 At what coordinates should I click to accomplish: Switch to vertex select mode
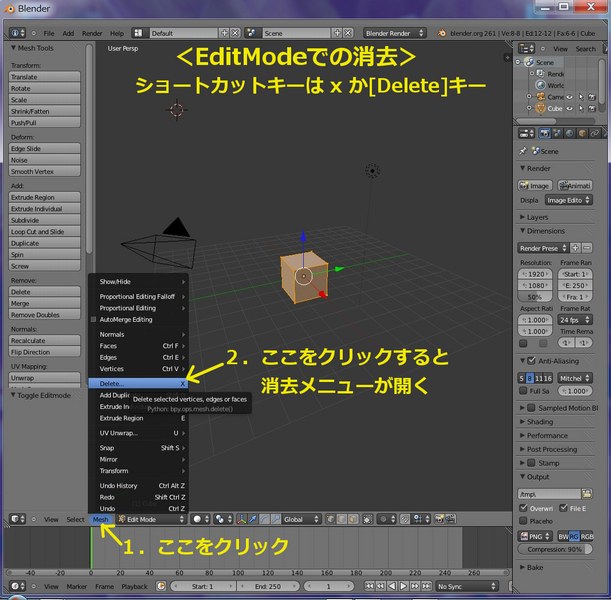coord(330,519)
